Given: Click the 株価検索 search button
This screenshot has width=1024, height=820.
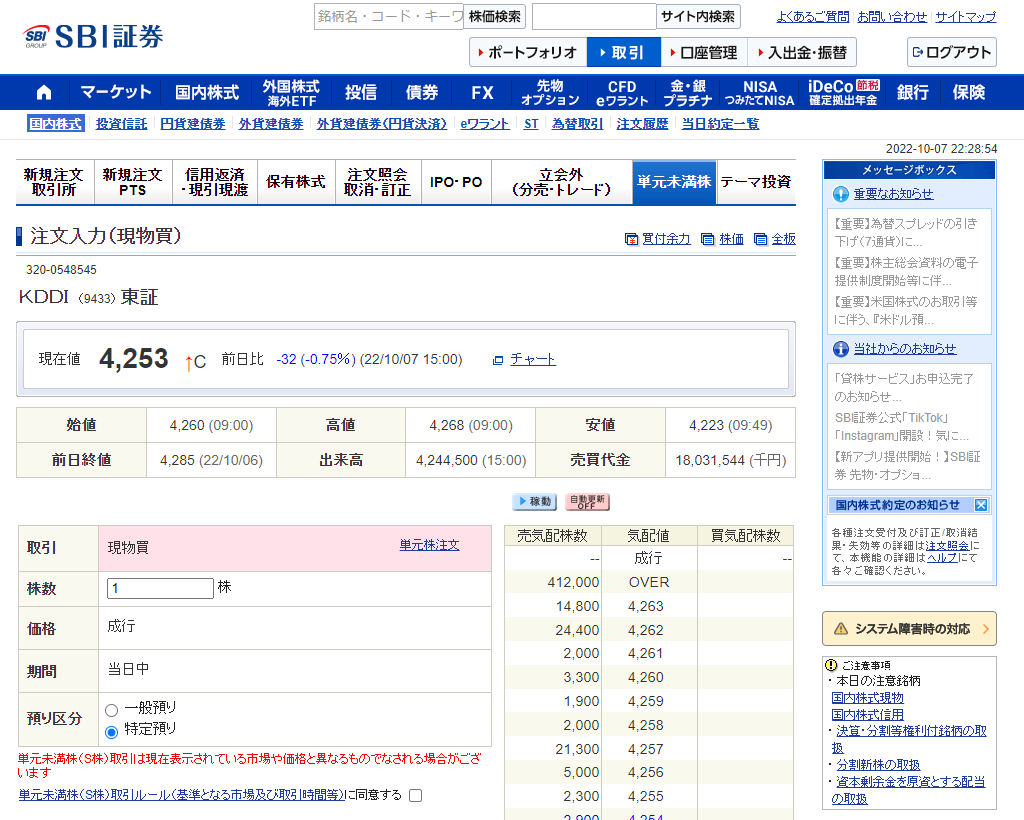Looking at the screenshot, I should 495,16.
